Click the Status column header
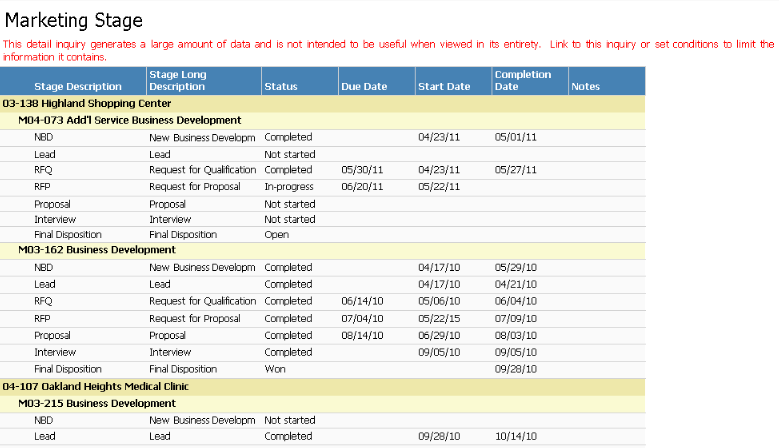This screenshot has height=448, width=779. click(281, 87)
